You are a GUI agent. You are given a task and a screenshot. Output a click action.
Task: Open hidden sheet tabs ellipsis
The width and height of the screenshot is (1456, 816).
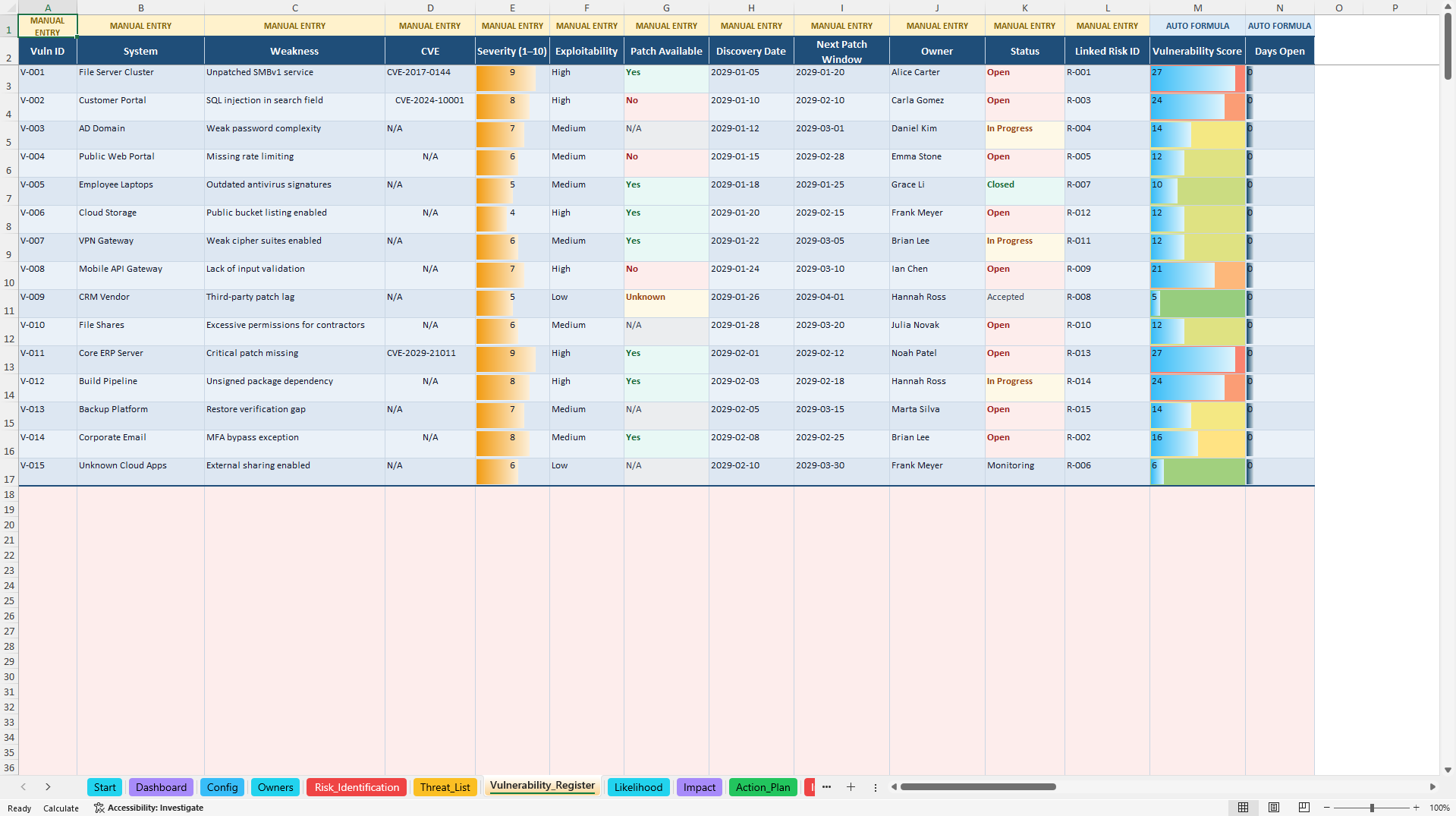(x=826, y=787)
